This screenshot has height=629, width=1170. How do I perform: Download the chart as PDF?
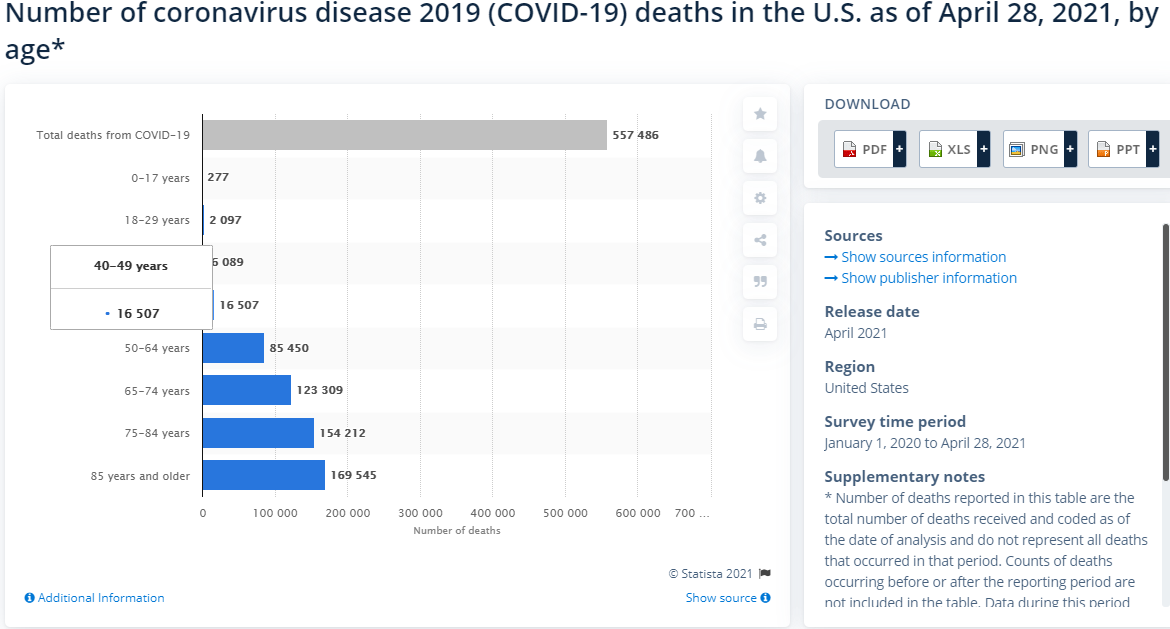coord(870,149)
